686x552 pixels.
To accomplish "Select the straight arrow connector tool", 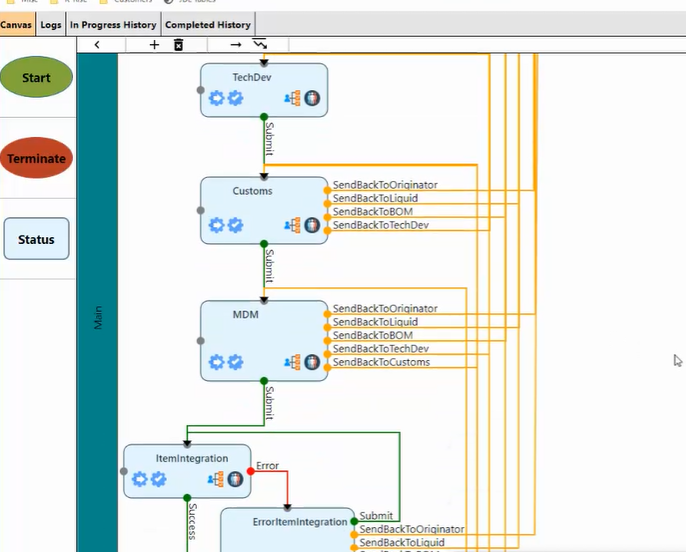I will click(x=236, y=45).
